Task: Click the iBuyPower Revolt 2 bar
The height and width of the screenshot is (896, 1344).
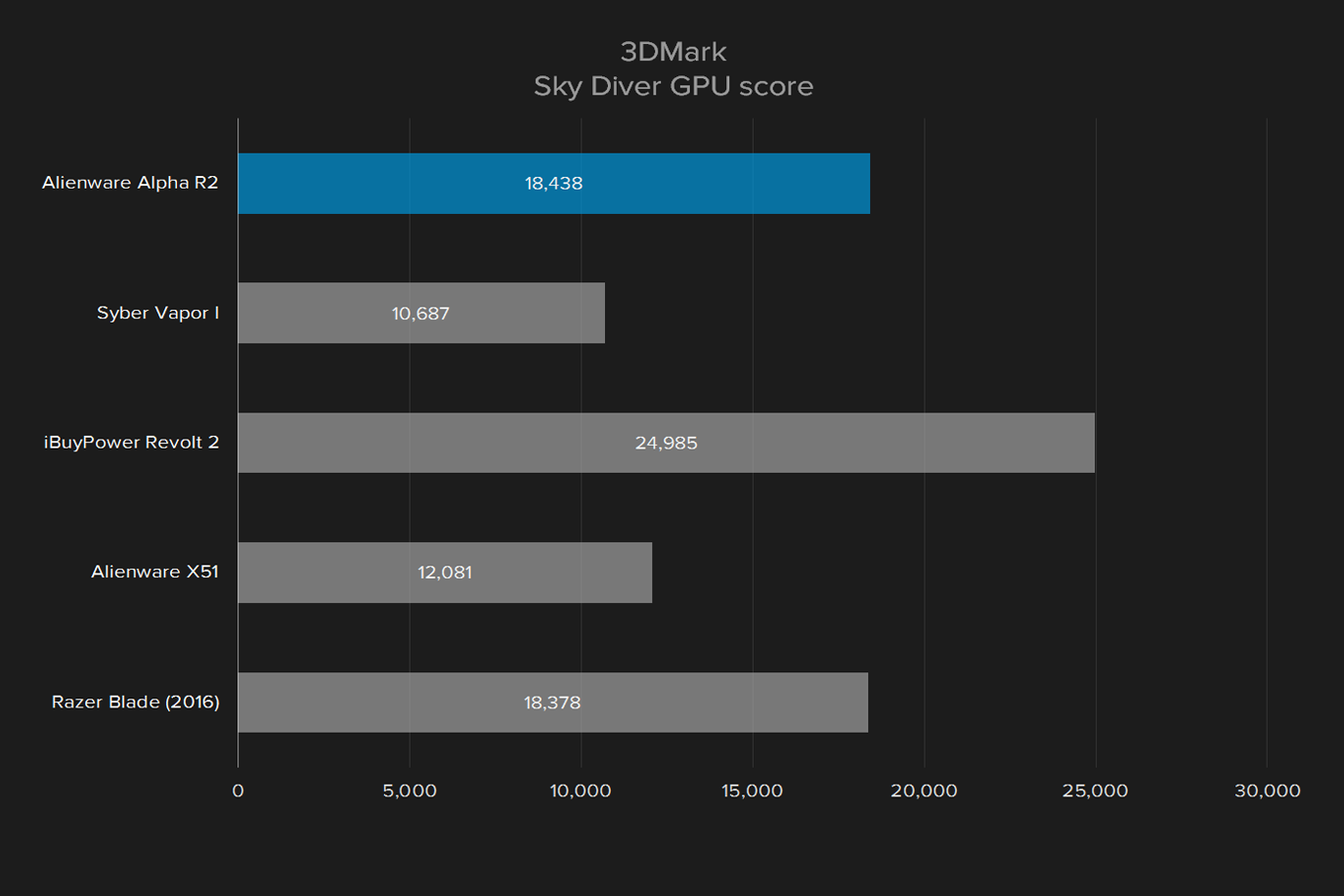Action: coord(667,443)
